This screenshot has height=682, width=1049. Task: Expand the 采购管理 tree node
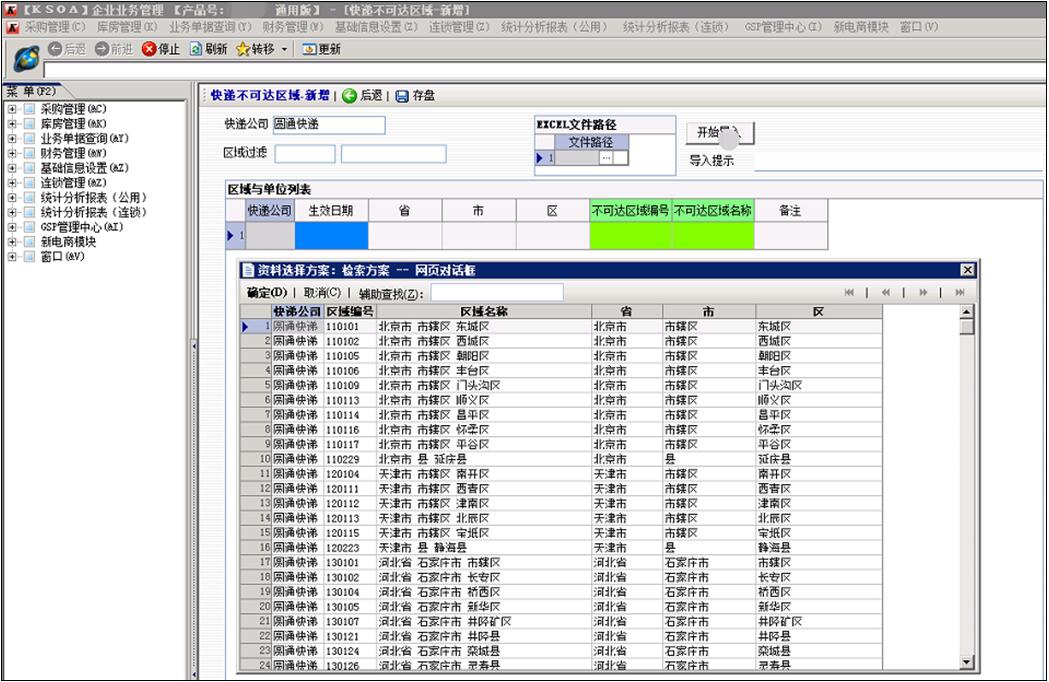point(12,109)
